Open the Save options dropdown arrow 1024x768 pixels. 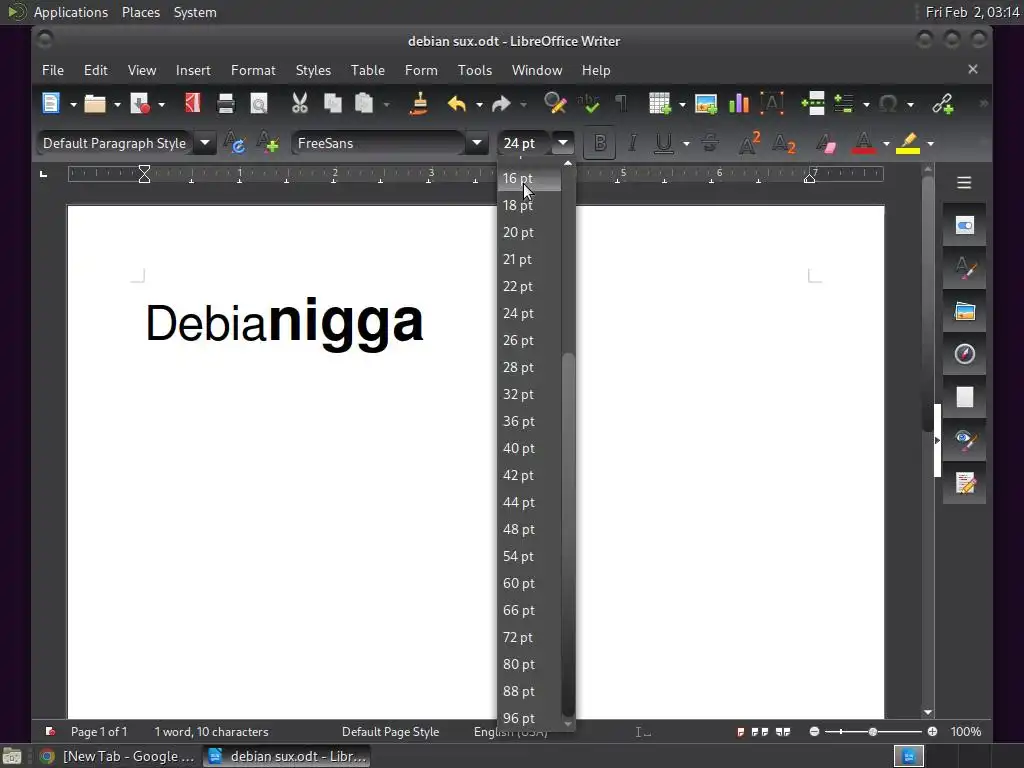point(161,104)
